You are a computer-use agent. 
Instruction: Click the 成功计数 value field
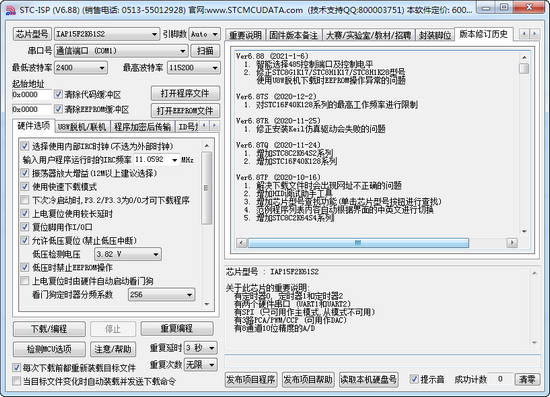click(x=500, y=379)
